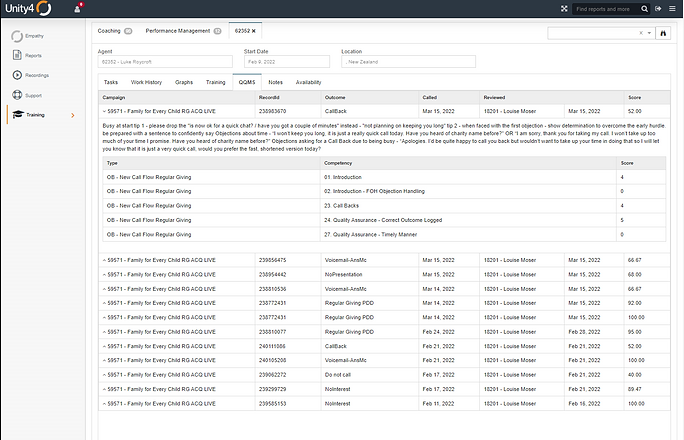Open the Tasks tab
This screenshot has width=684, height=440.
(x=111, y=82)
